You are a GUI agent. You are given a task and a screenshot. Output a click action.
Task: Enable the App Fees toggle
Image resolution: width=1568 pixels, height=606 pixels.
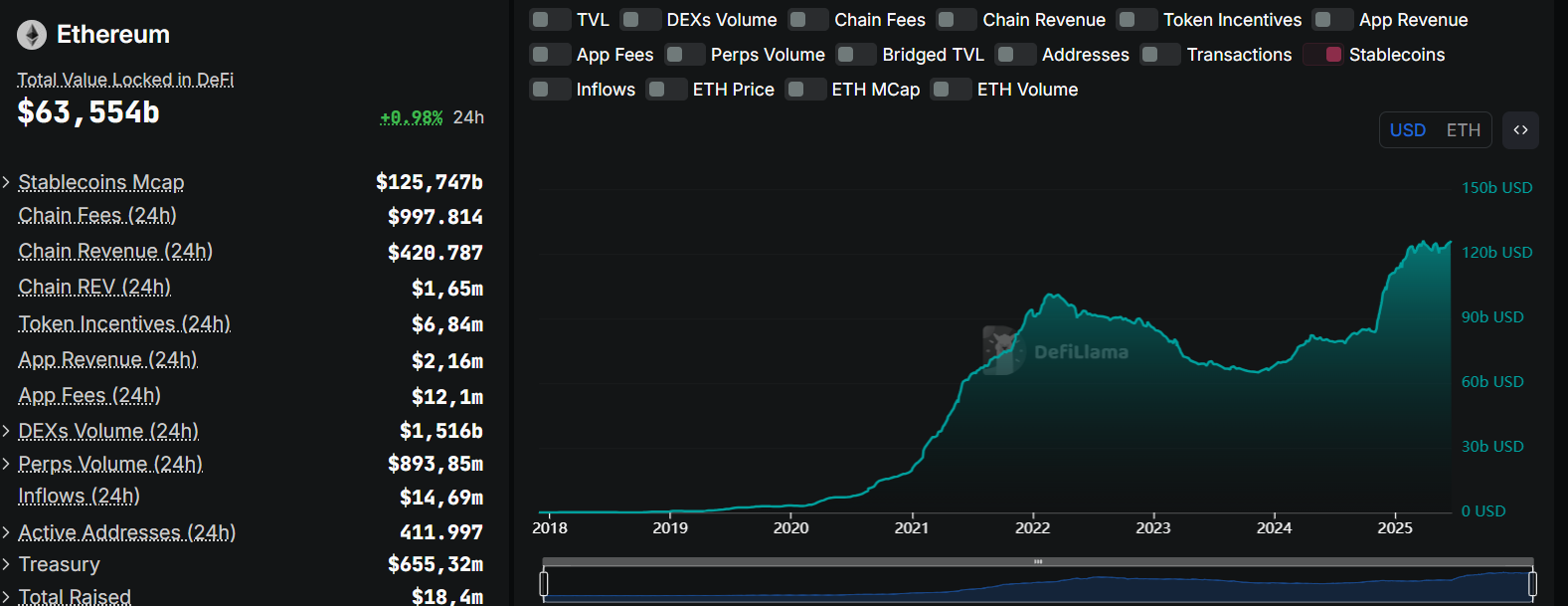coord(550,55)
